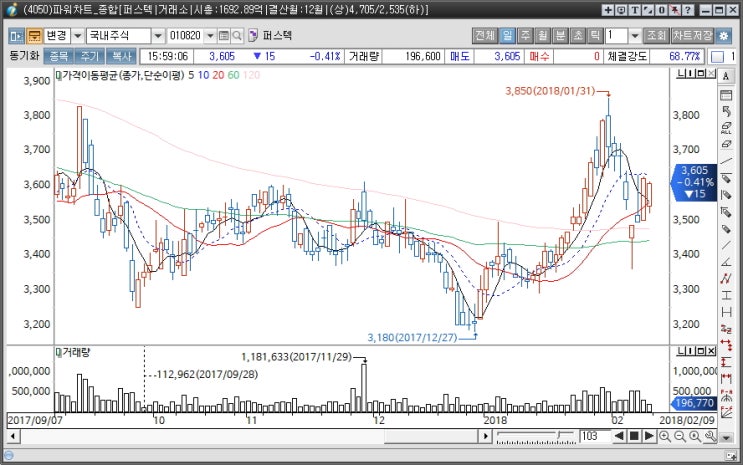Click the erase ALL drawings tool

tap(726, 128)
